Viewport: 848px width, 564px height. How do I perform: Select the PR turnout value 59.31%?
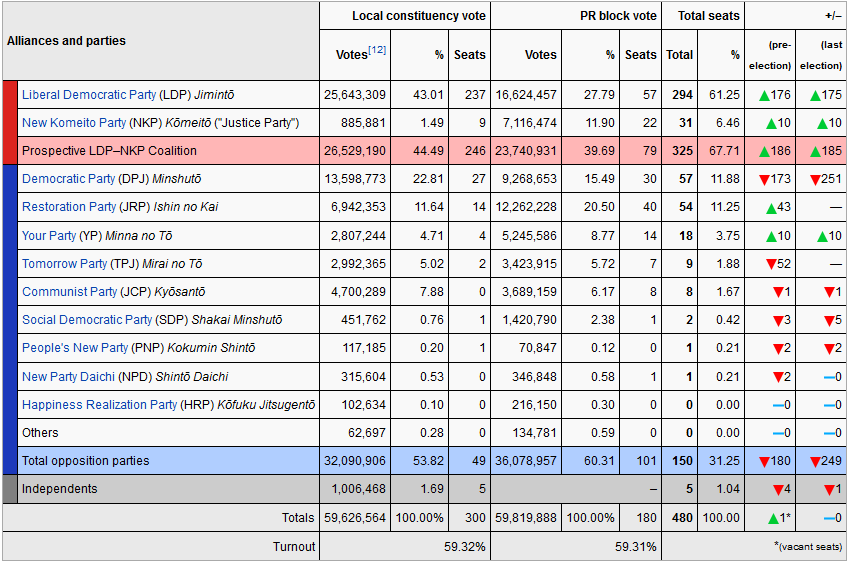pos(635,547)
